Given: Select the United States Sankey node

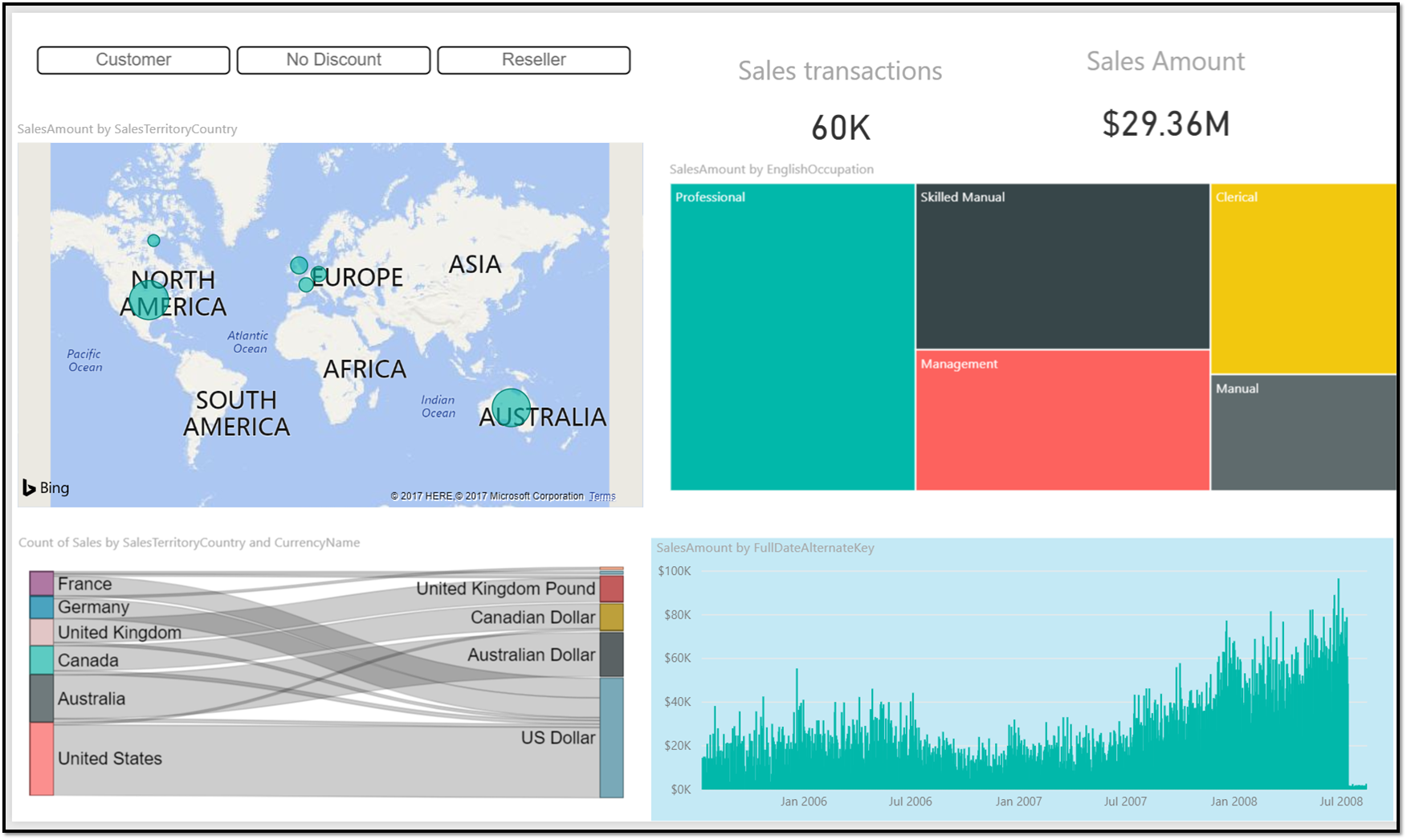Looking at the screenshot, I should 42,759.
